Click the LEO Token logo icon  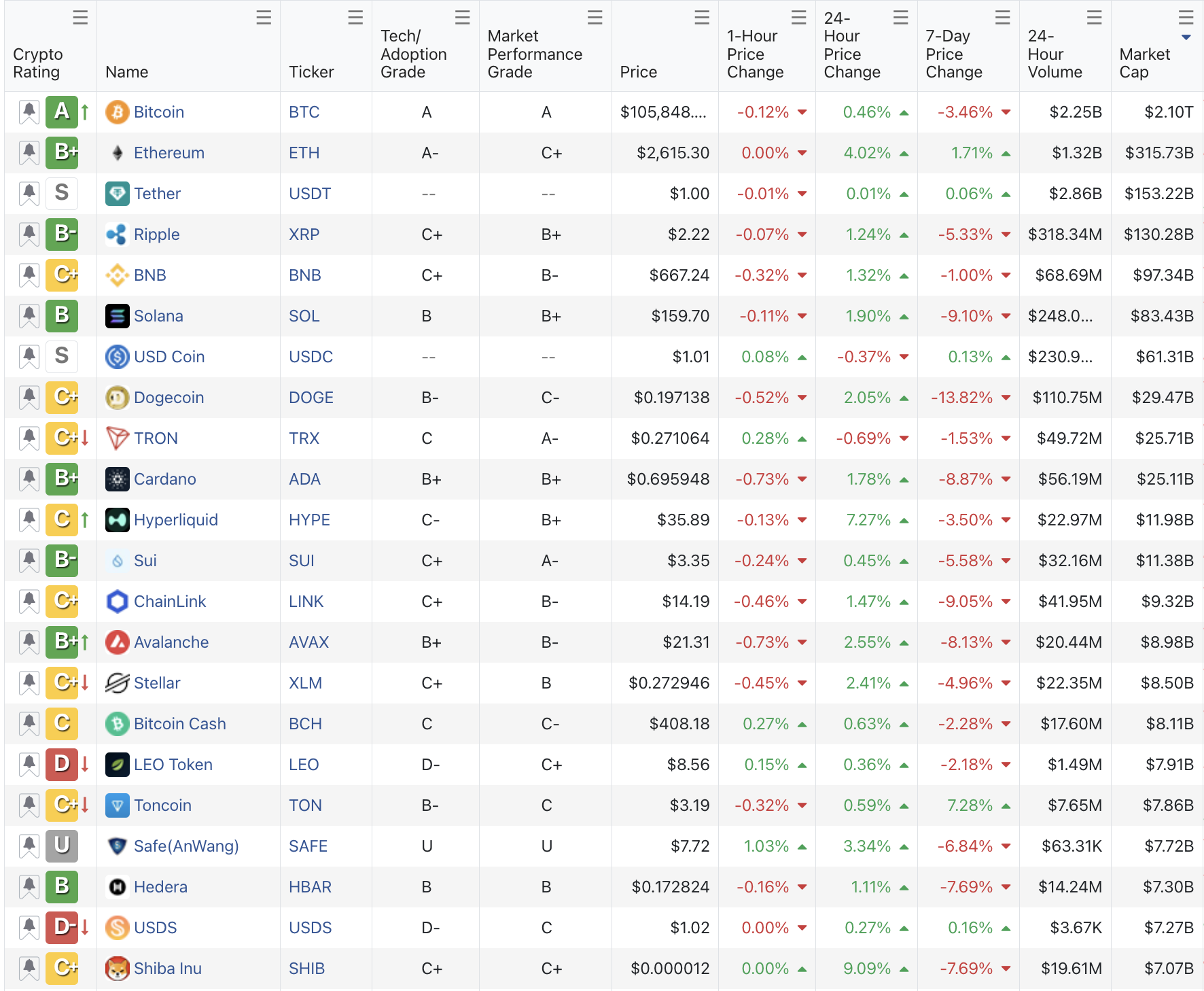118,765
